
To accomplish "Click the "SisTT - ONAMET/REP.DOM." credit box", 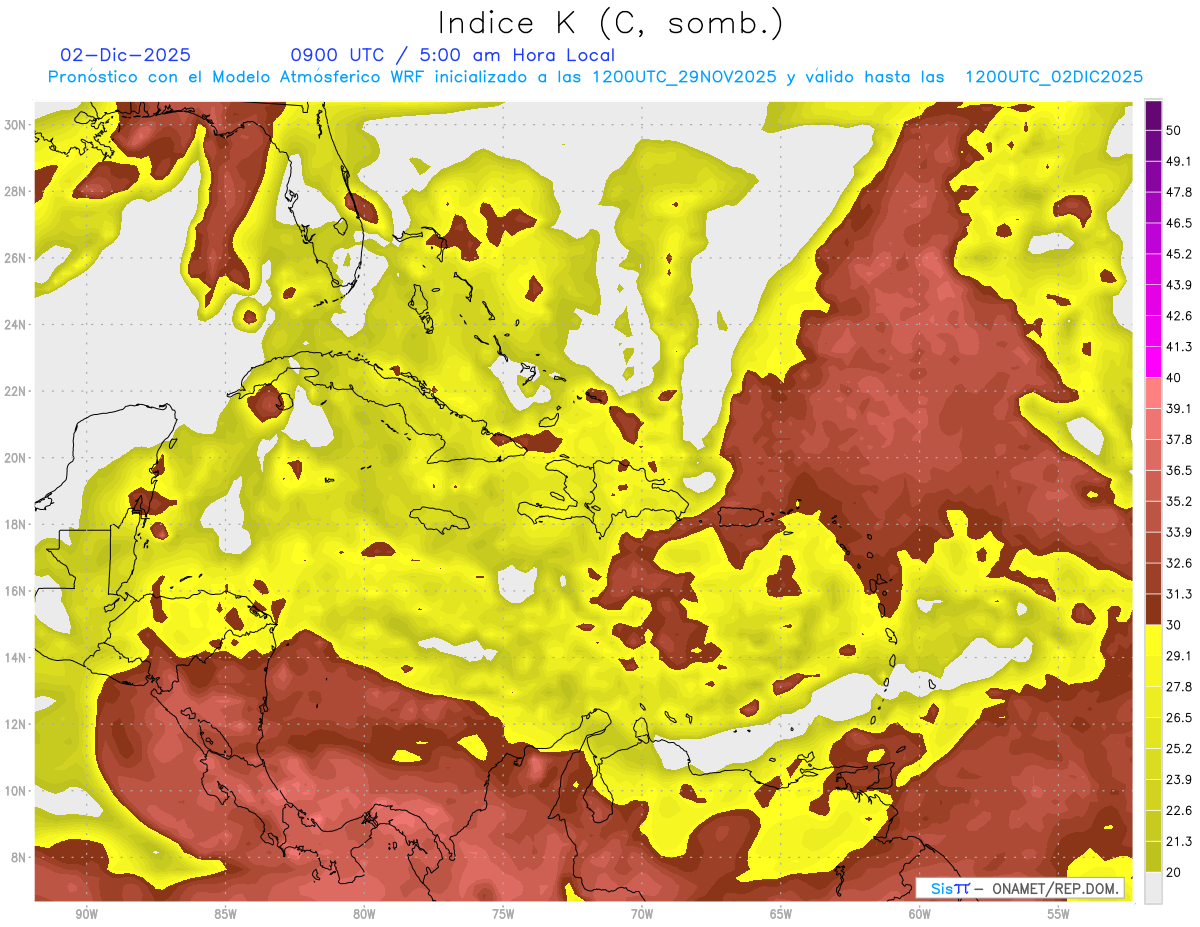I will tap(1021, 888).
